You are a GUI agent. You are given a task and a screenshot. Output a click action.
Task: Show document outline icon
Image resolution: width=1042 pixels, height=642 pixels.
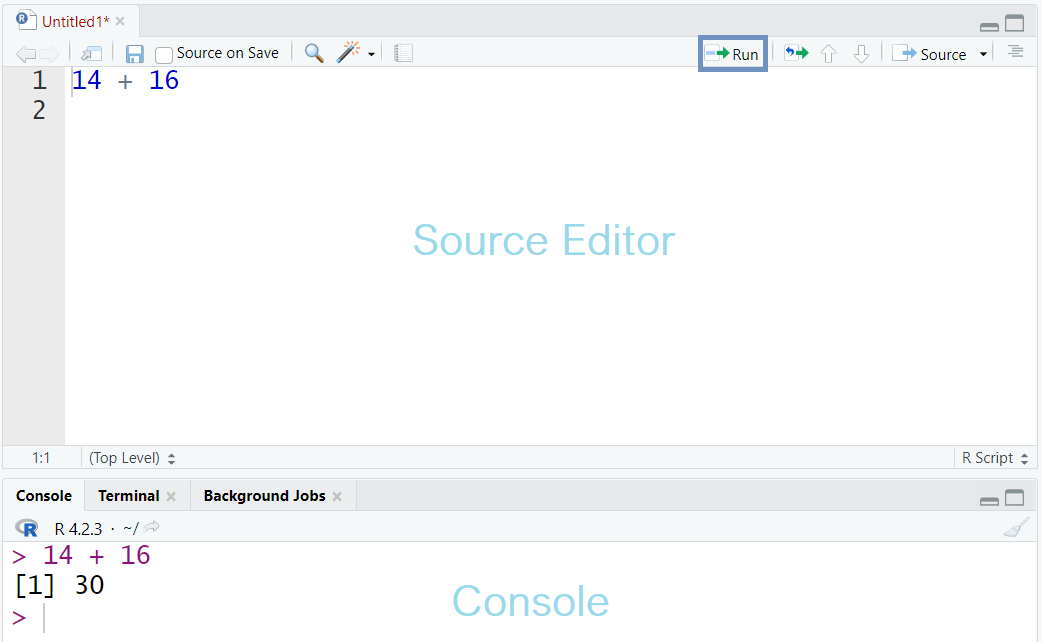click(x=1015, y=51)
